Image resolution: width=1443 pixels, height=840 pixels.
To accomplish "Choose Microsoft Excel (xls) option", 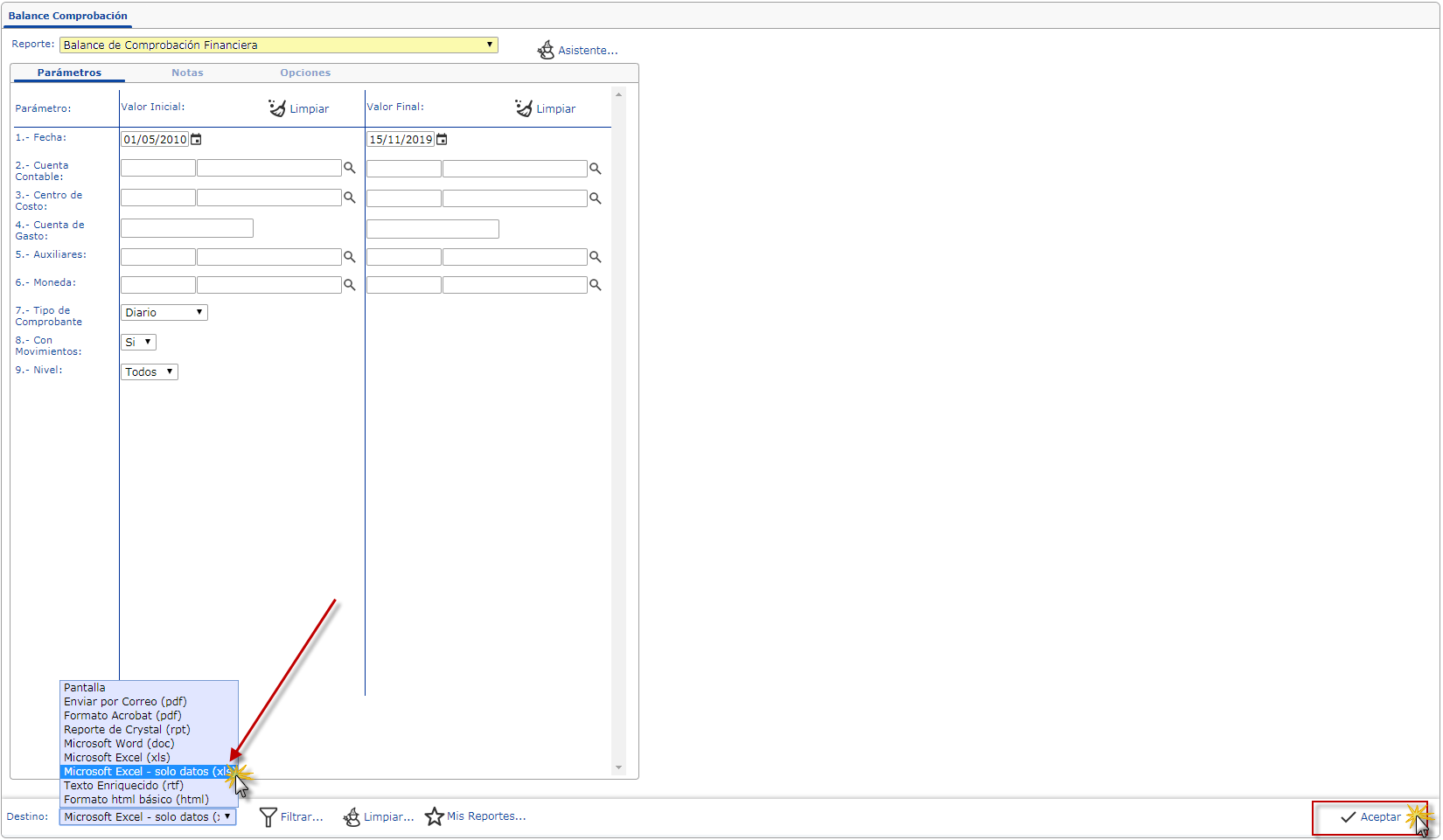I will (x=149, y=758).
